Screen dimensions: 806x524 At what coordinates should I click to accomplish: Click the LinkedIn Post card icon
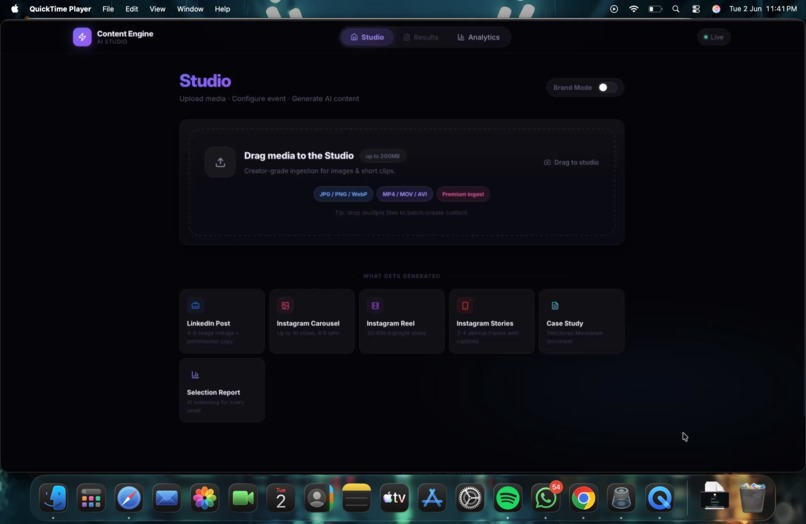click(195, 305)
